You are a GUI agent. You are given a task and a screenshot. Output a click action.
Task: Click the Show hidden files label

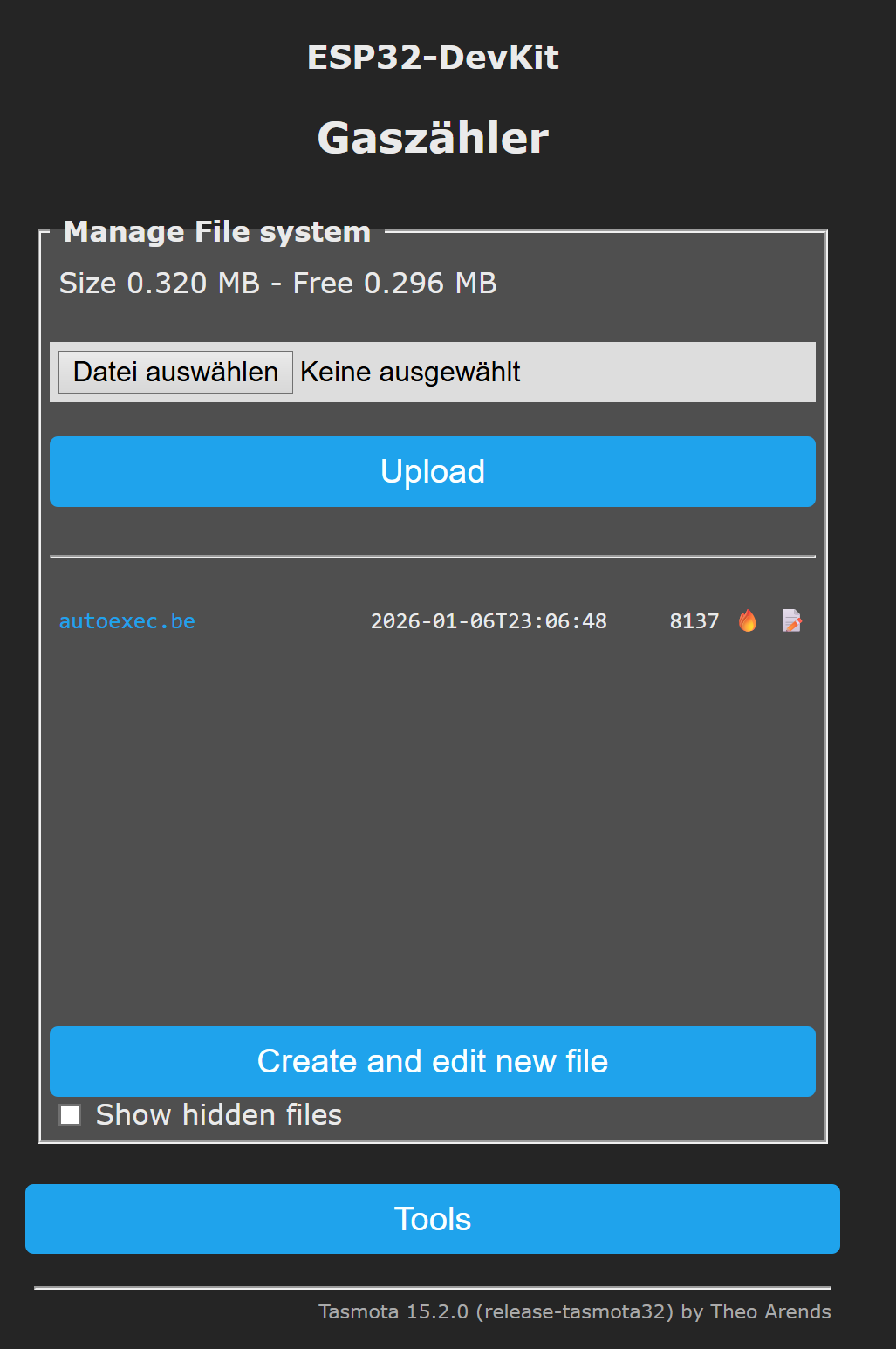coord(218,1115)
